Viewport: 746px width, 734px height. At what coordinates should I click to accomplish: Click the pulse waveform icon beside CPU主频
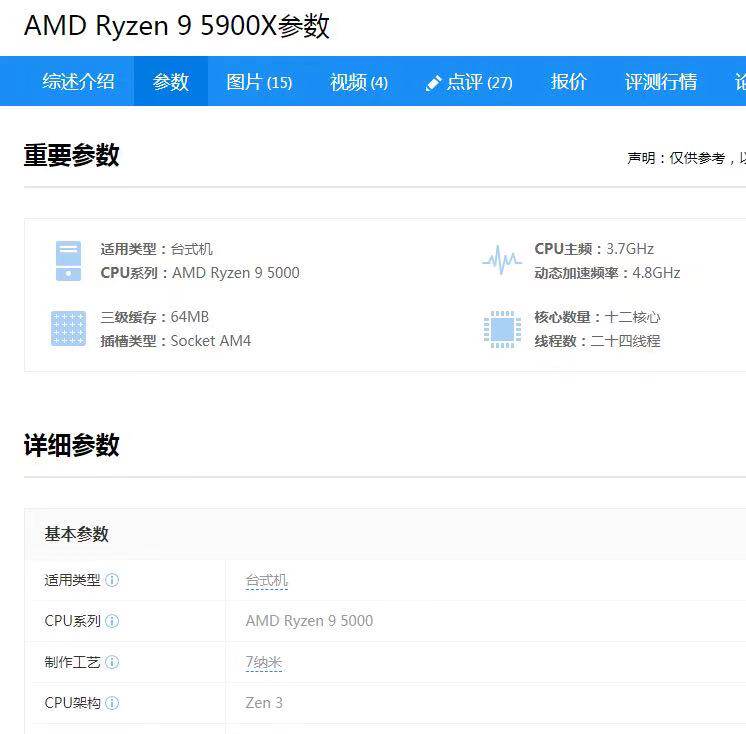[x=501, y=260]
